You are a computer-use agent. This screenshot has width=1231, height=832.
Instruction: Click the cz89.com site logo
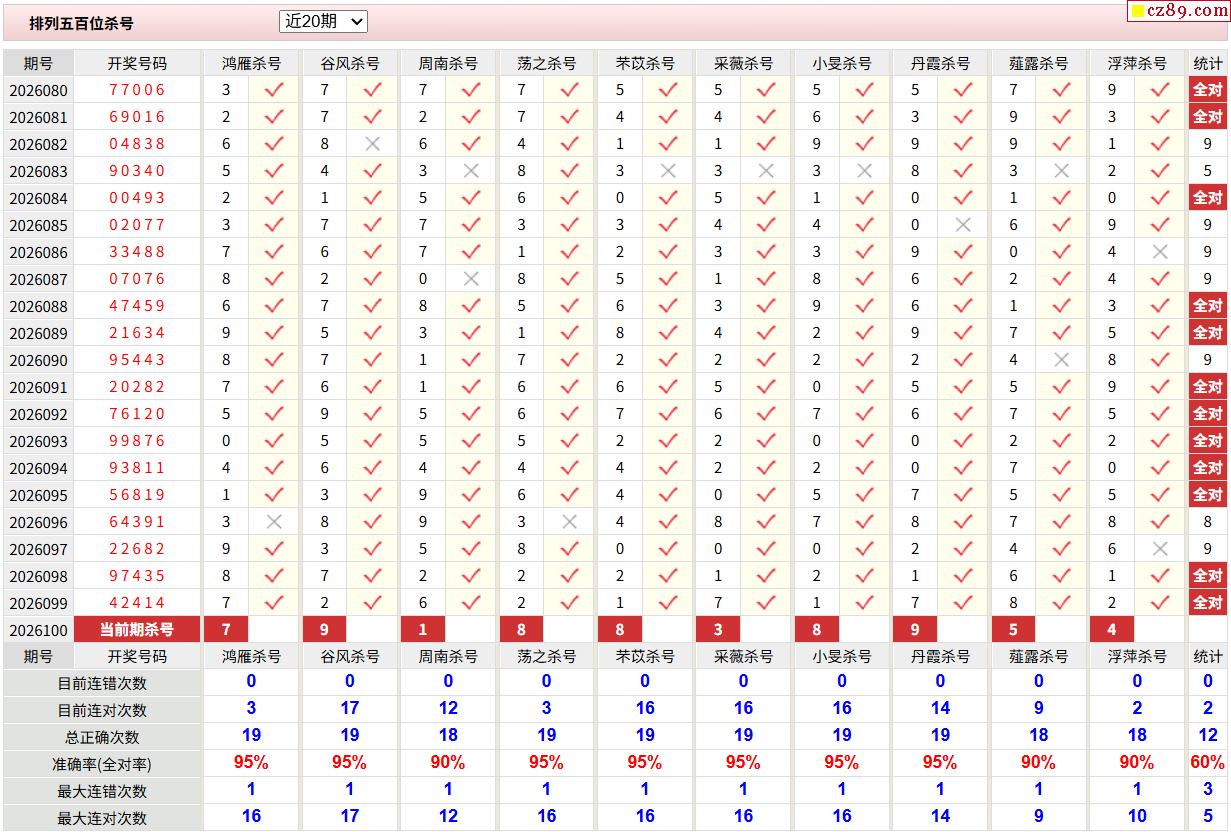pos(1186,11)
